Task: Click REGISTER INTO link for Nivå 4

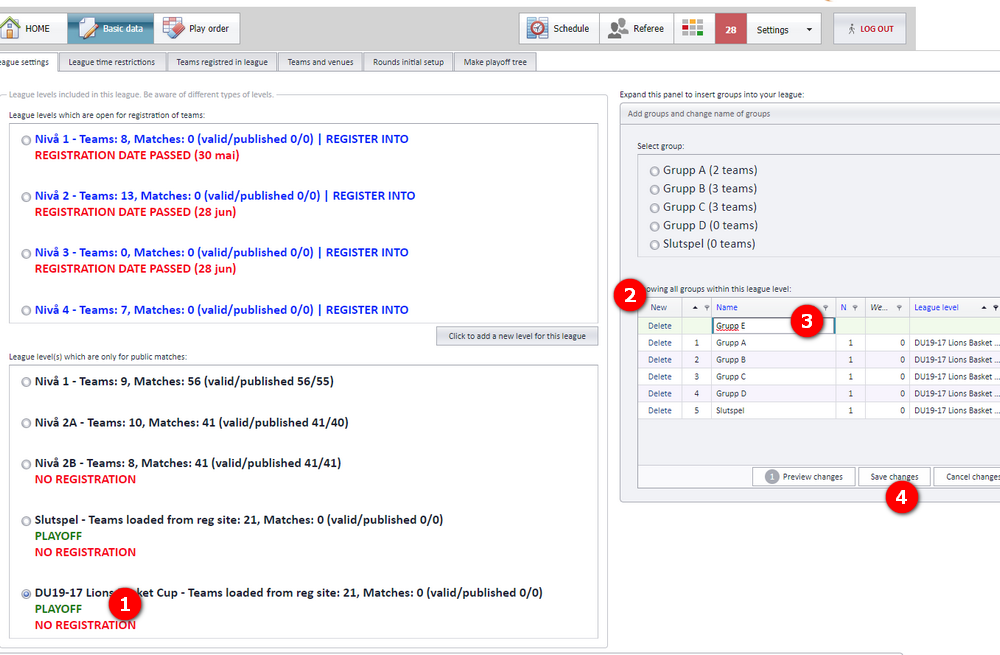Action: click(367, 310)
